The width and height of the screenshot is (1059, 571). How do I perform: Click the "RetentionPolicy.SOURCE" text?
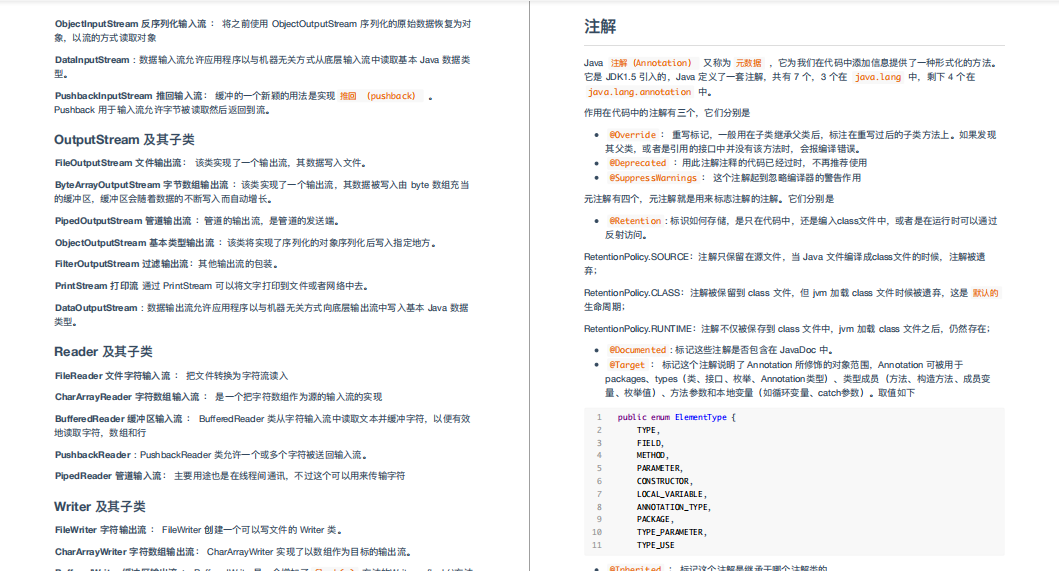pos(638,257)
